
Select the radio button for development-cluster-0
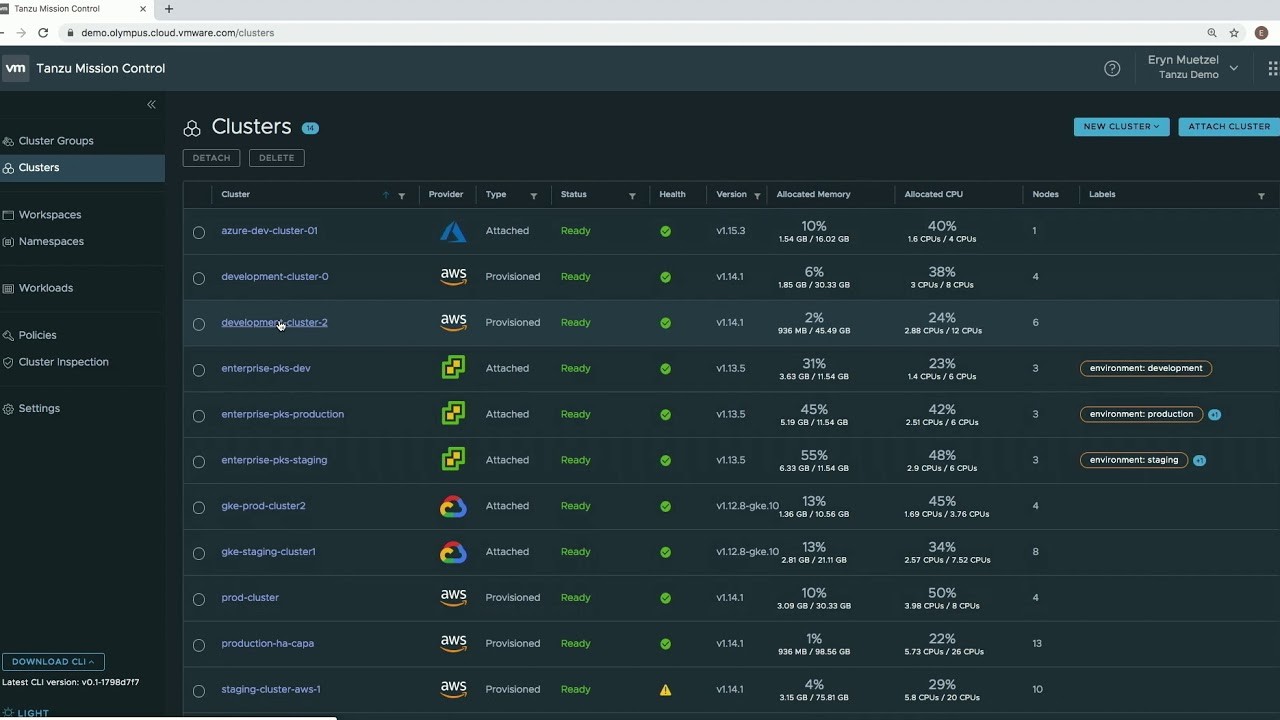point(199,278)
